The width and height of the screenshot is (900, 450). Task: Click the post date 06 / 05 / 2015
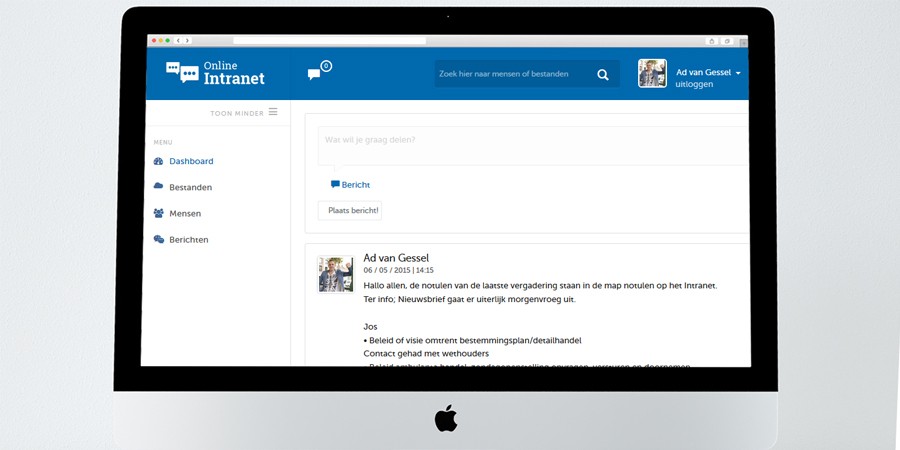(x=387, y=270)
